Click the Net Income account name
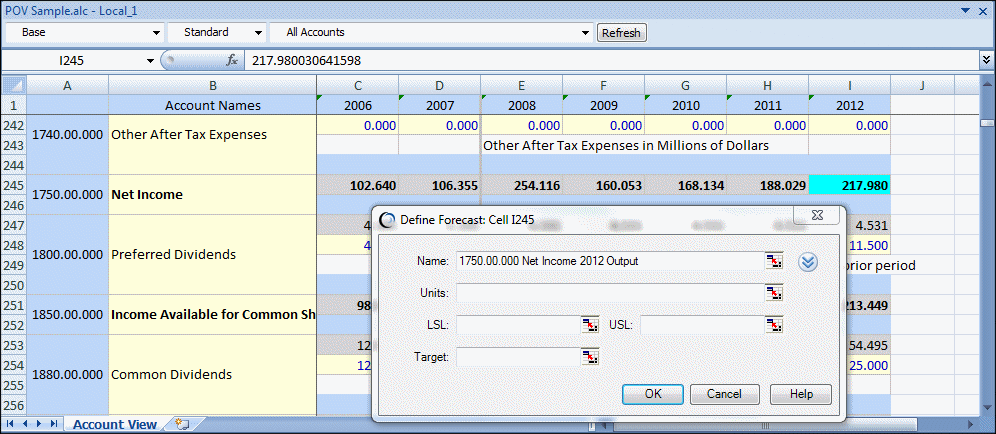The height and width of the screenshot is (434, 996). 147,194
